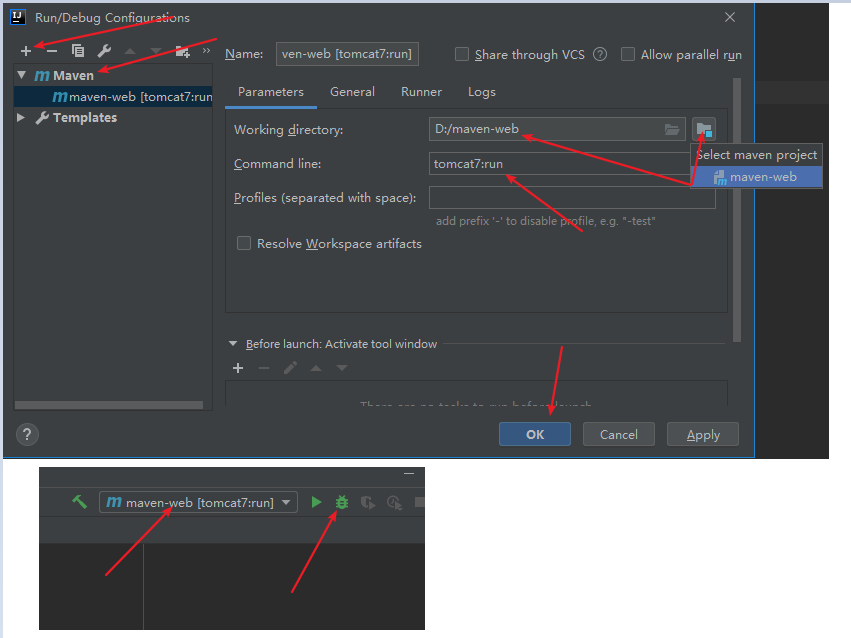Viewport: 851px width, 638px height.
Task: Open the maven-web [tomcat7:run] run configuration dropdown
Action: coord(198,502)
